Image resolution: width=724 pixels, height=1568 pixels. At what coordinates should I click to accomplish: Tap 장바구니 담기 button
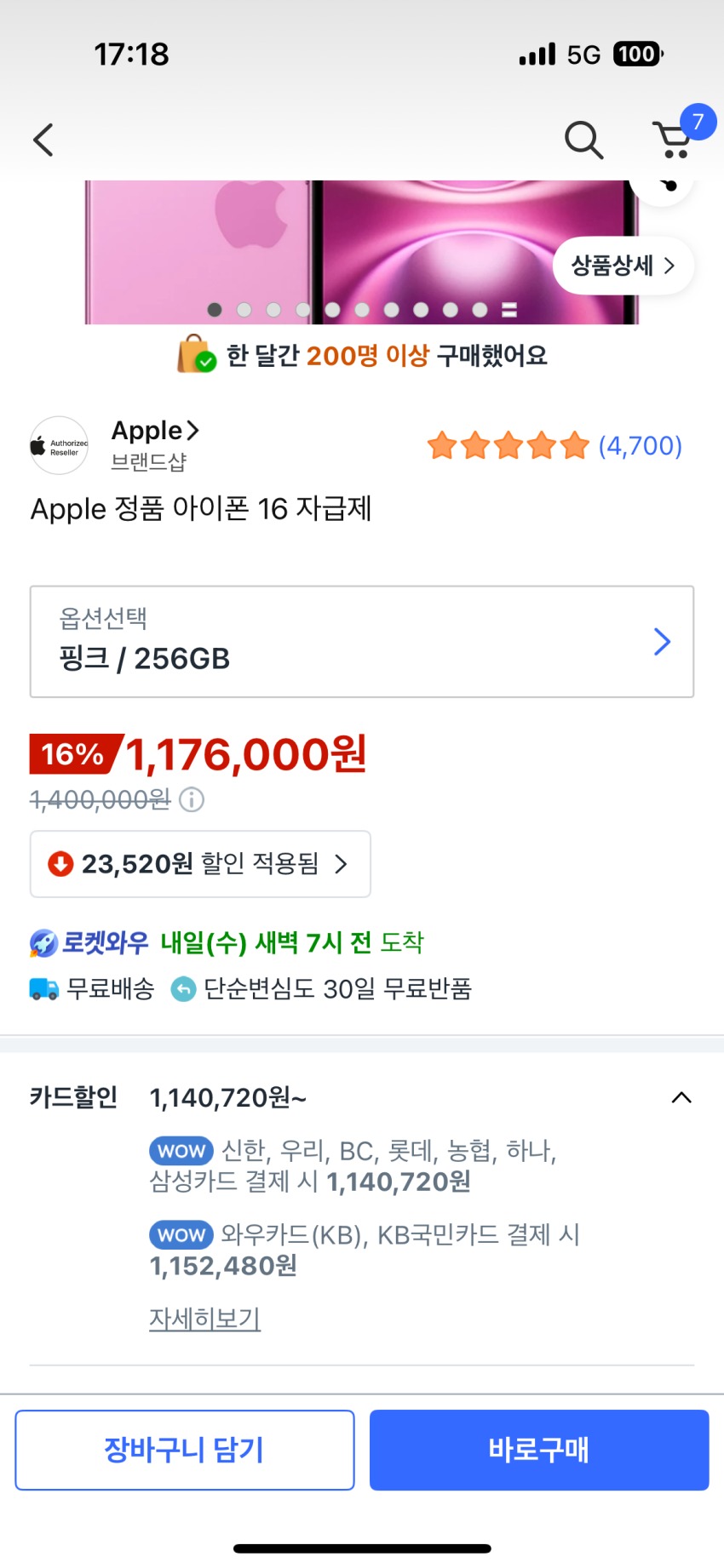point(185,1450)
